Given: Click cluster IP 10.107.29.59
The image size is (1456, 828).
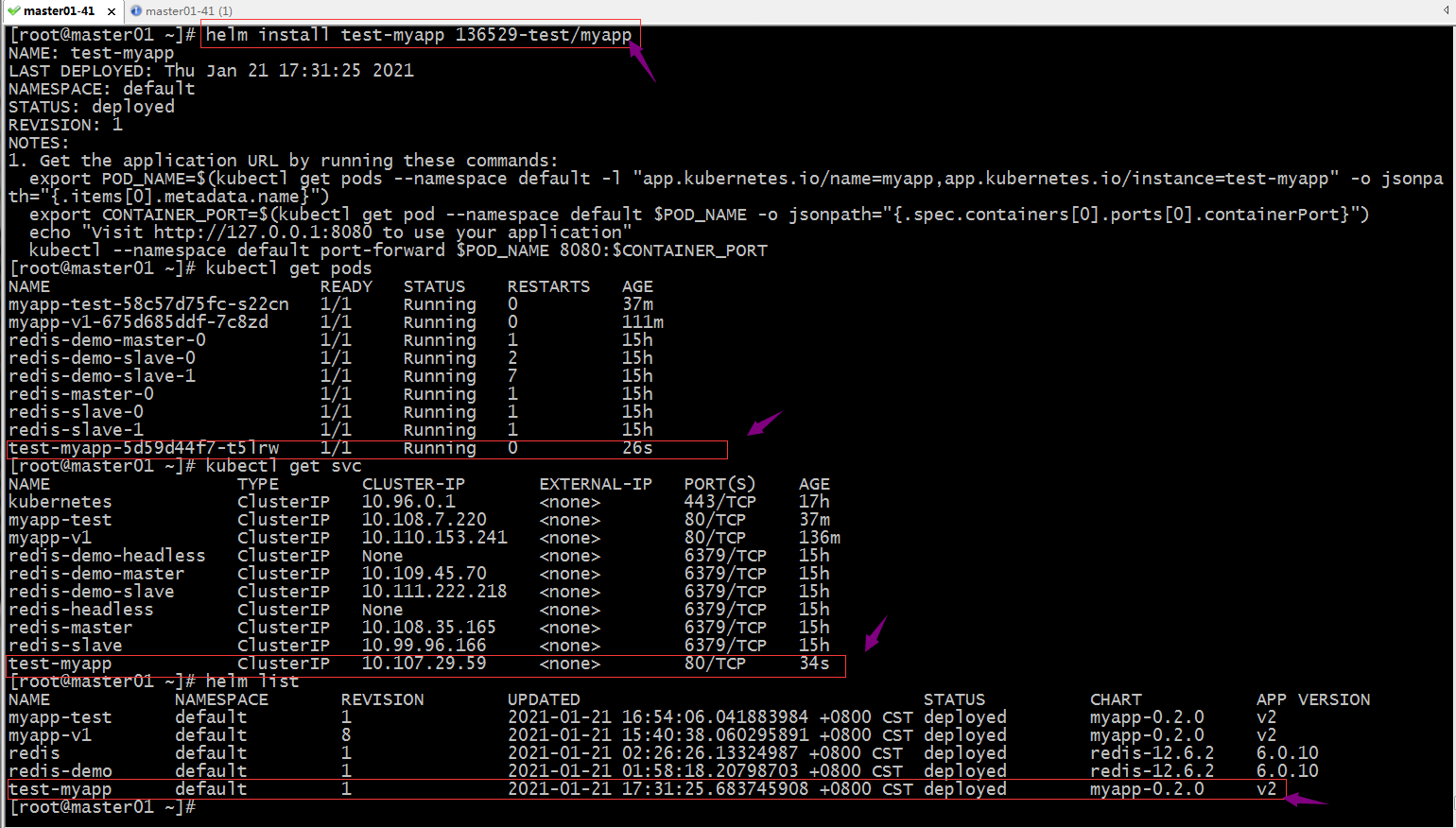Looking at the screenshot, I should click(424, 664).
